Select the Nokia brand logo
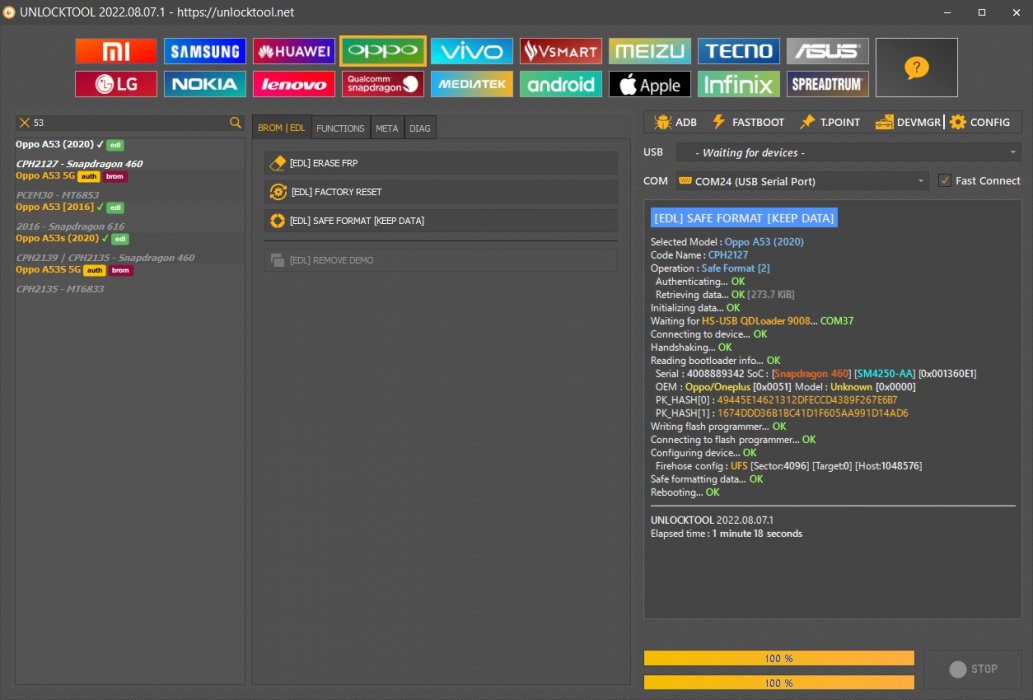Viewport: 1033px width, 700px height. point(205,84)
